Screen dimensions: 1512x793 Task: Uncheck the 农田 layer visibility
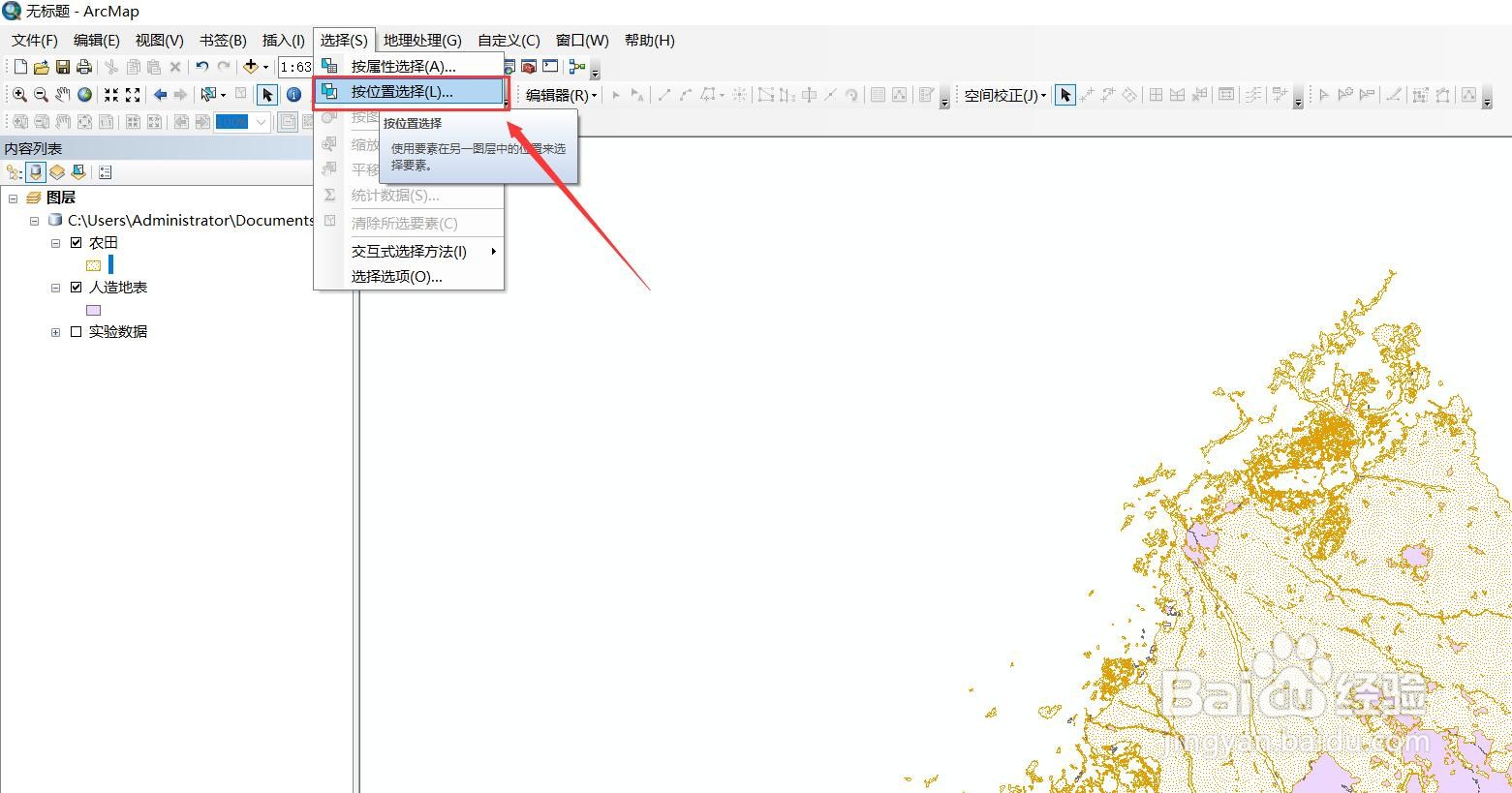(x=77, y=243)
